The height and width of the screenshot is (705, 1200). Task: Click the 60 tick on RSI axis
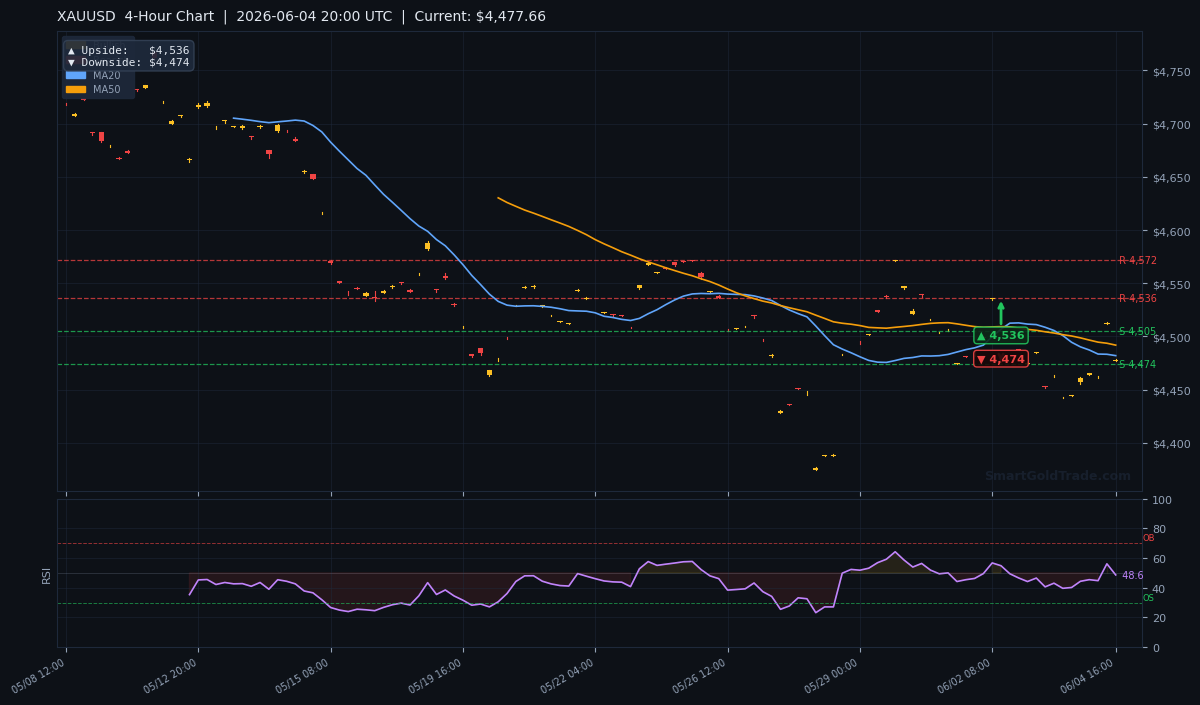[1159, 558]
